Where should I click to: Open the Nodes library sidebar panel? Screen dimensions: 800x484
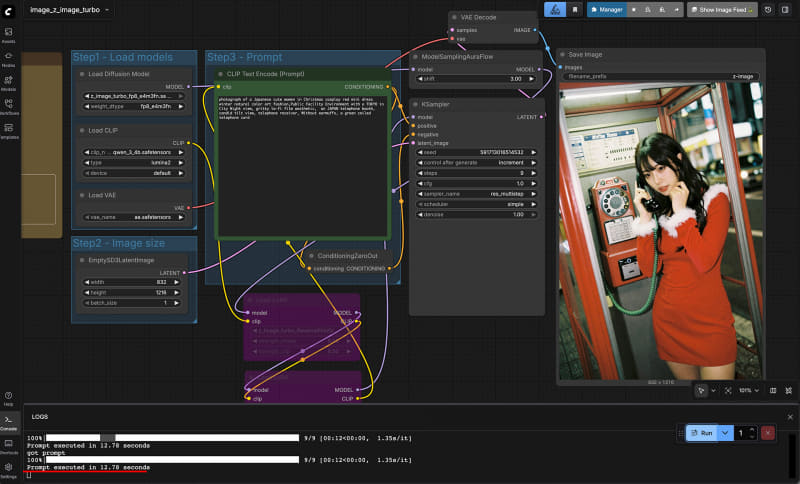pyautogui.click(x=9, y=59)
